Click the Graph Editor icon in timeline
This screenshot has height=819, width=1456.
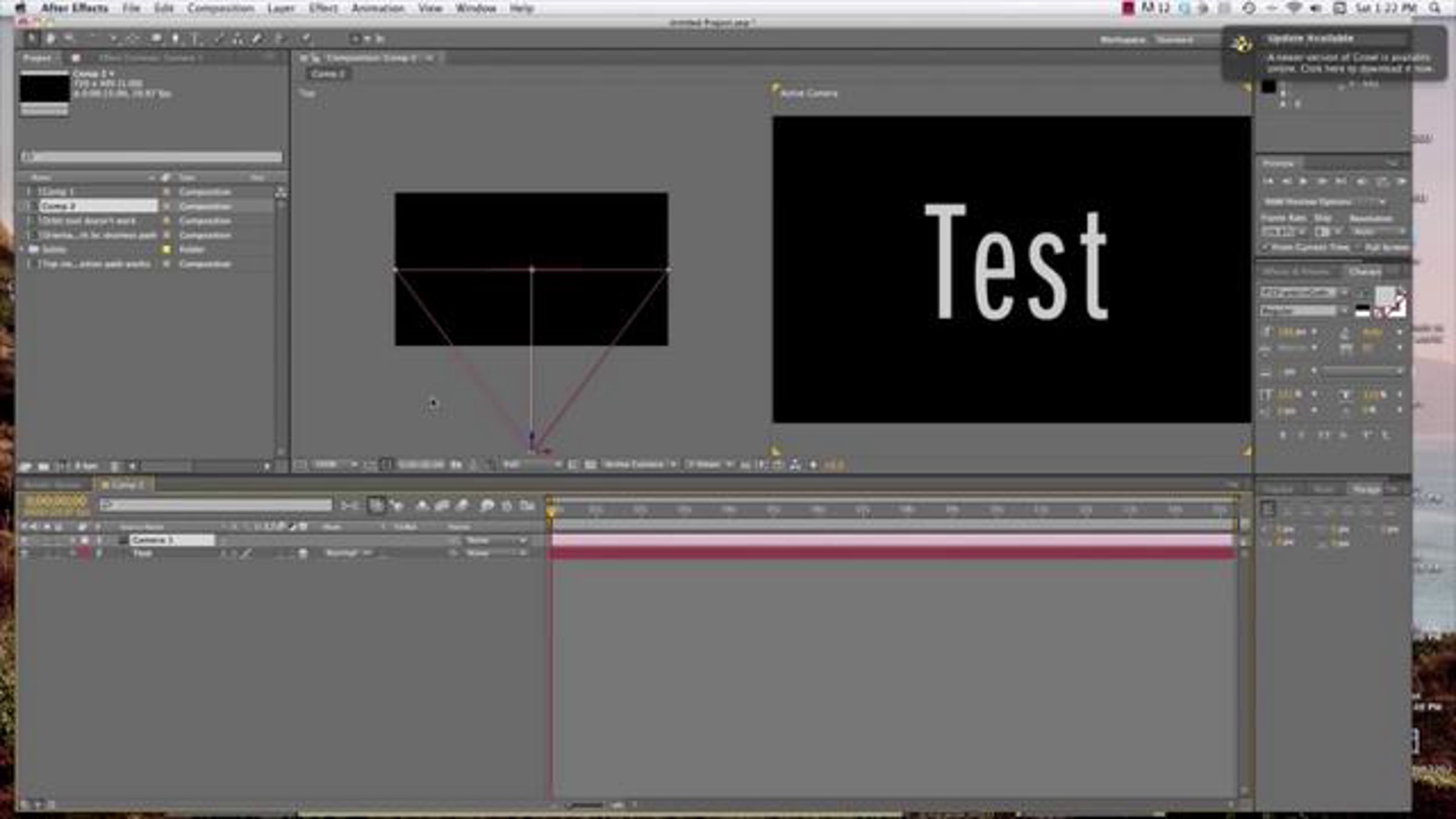[x=527, y=505]
